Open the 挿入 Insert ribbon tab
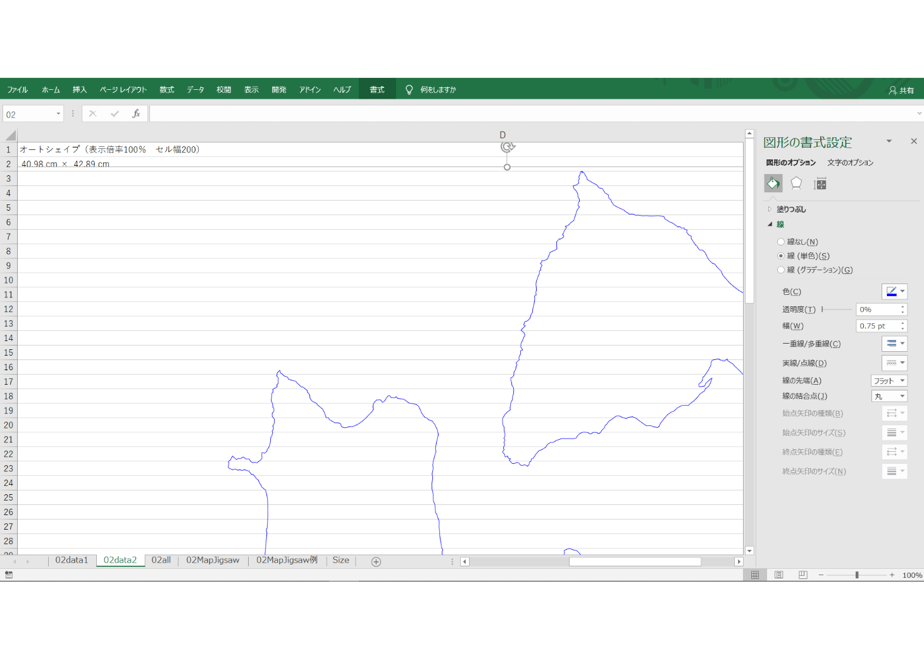Screen dimensions: 924x660 click(80, 90)
